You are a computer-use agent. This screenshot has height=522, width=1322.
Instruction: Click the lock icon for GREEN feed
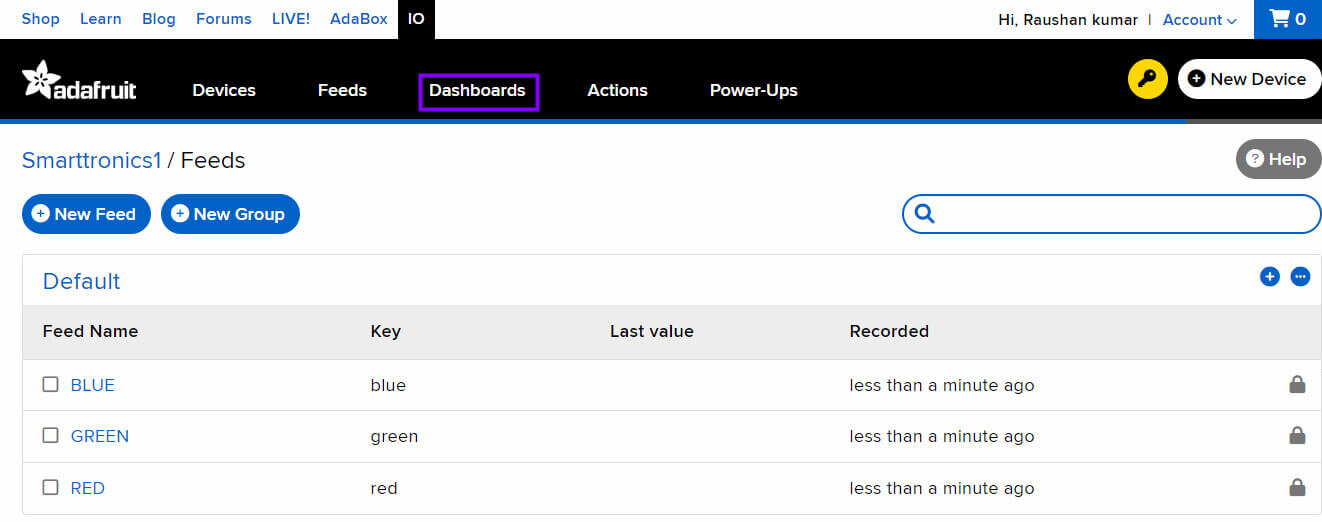coord(1297,435)
